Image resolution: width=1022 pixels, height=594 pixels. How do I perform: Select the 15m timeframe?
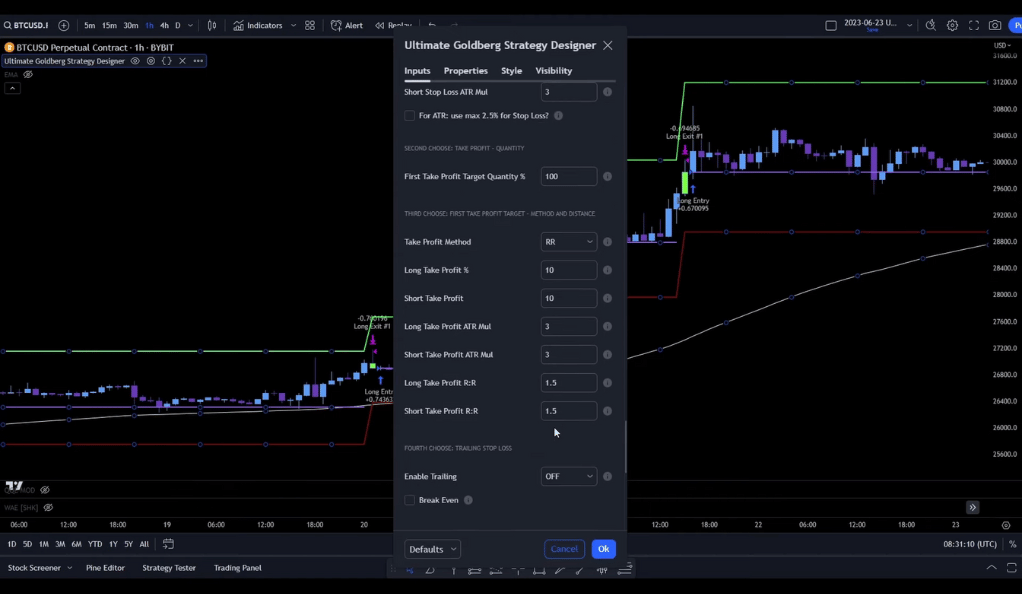[x=109, y=25]
